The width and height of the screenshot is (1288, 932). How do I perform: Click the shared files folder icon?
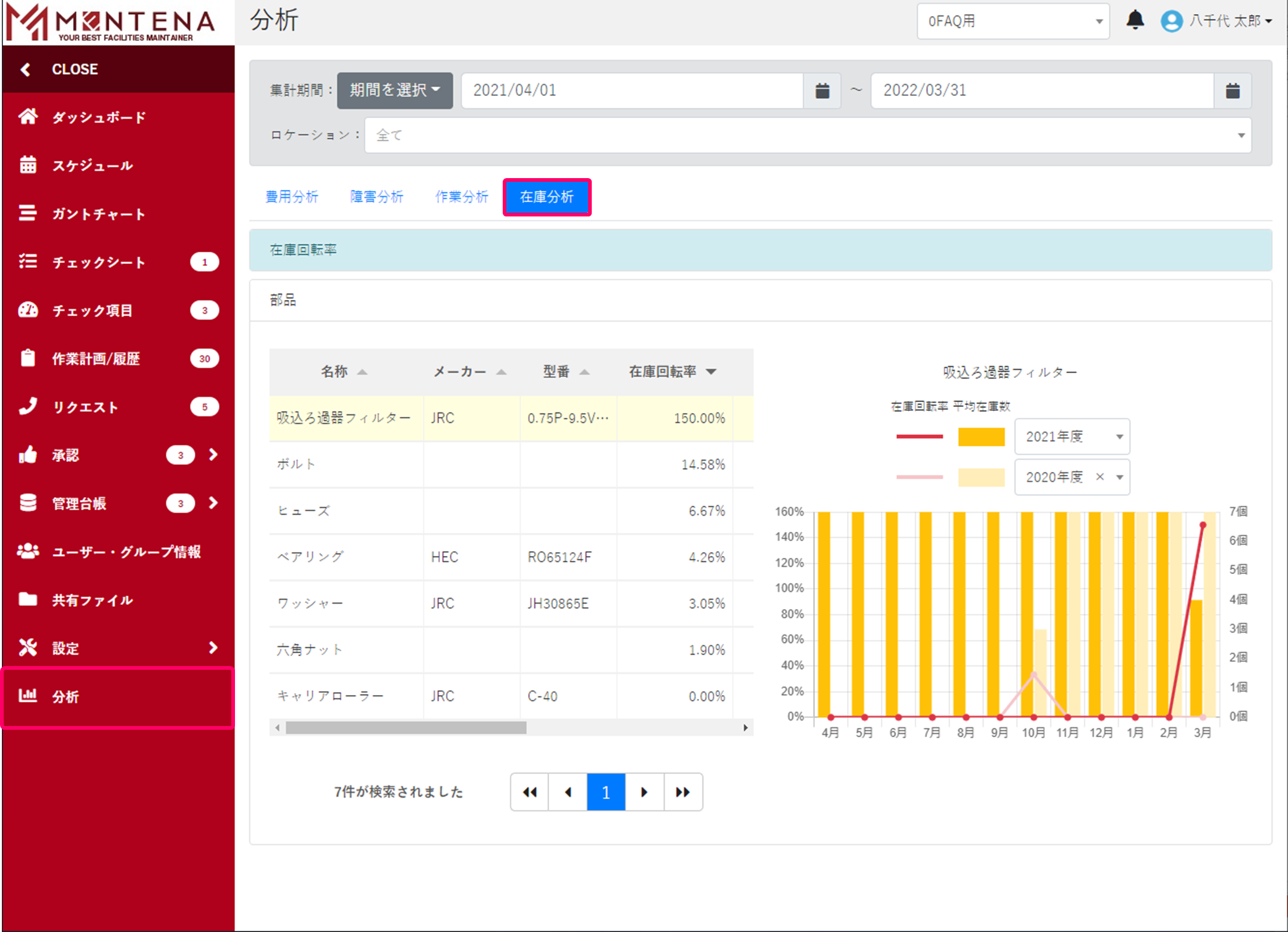[x=28, y=599]
